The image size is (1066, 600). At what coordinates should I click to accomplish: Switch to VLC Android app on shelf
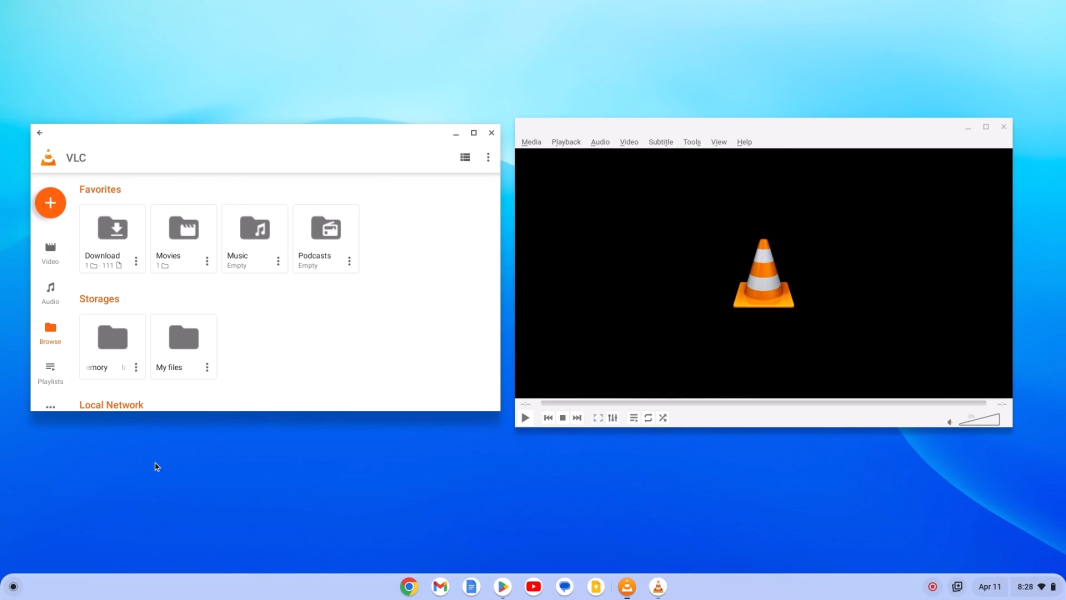[x=627, y=586]
